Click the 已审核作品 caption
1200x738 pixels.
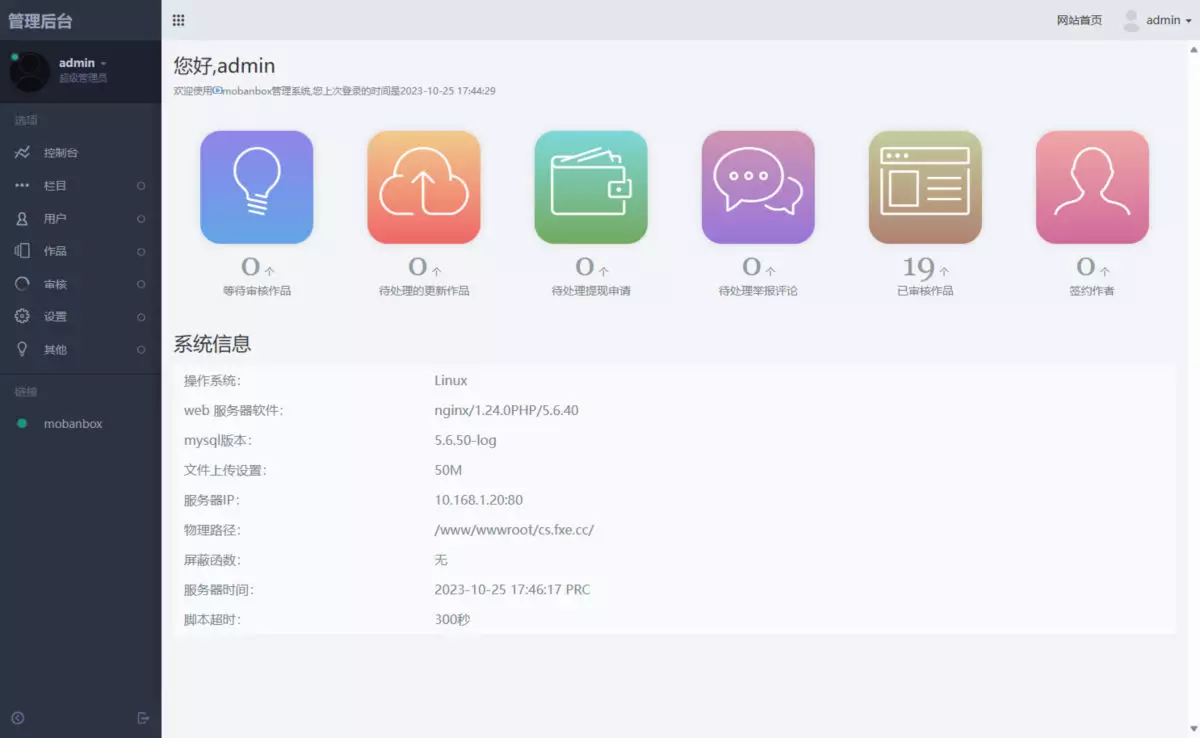pos(925,291)
